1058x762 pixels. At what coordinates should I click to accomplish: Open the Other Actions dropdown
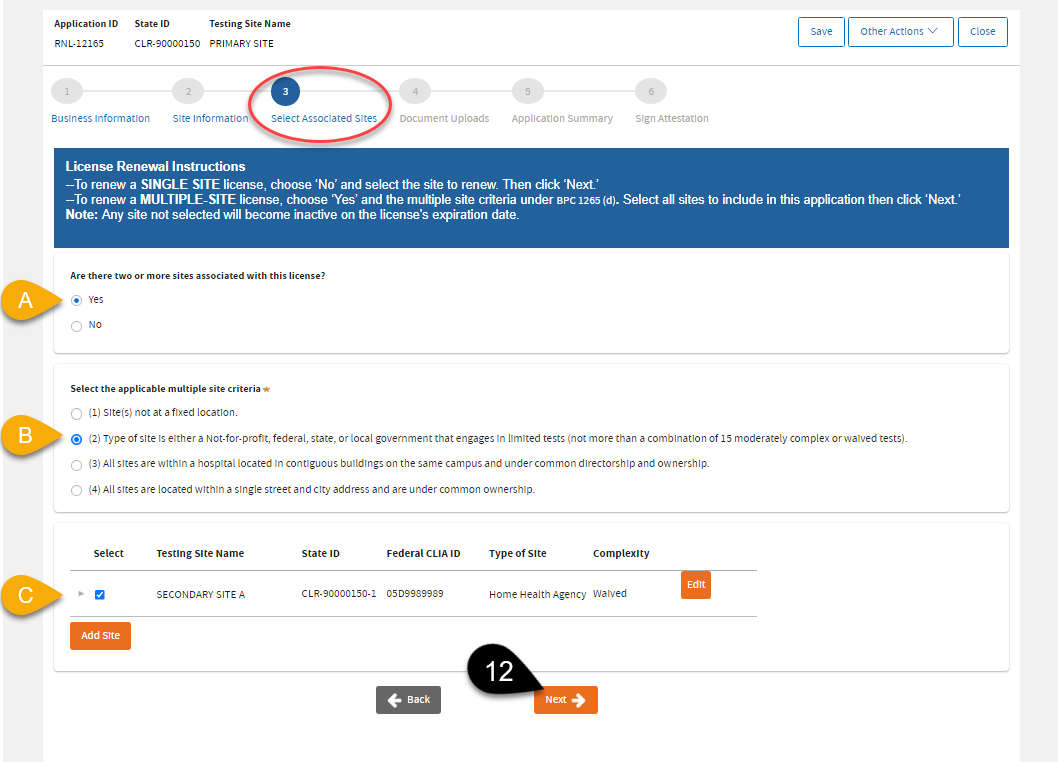tap(899, 32)
